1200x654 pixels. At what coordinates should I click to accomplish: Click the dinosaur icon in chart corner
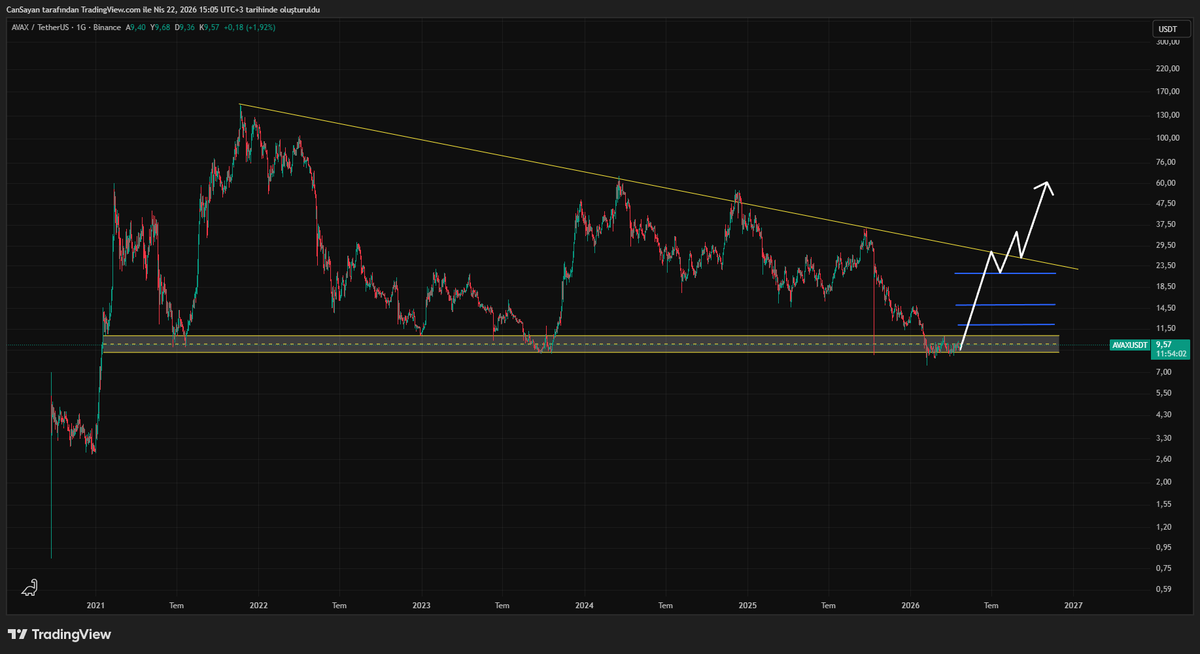click(32, 587)
